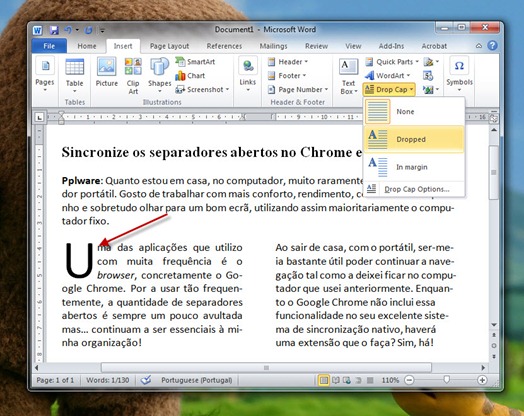Open the Symbols omega button

click(459, 75)
